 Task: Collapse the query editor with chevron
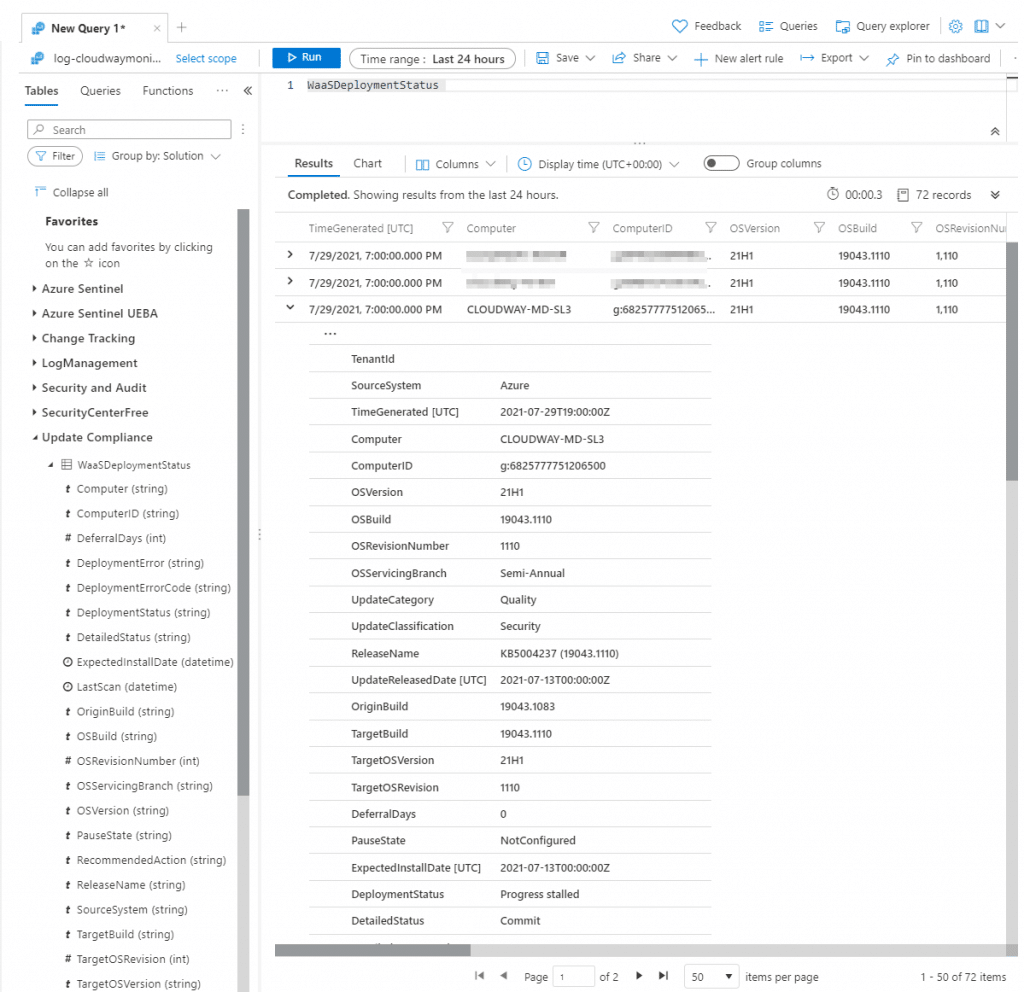[995, 131]
